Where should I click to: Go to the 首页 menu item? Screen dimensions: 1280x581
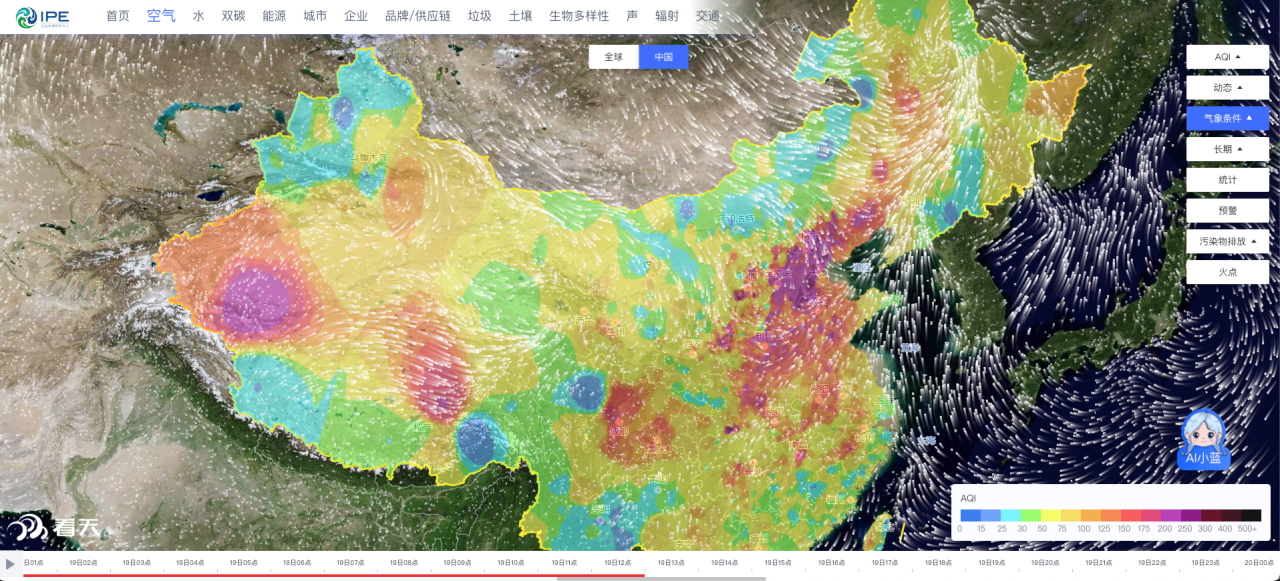point(118,16)
